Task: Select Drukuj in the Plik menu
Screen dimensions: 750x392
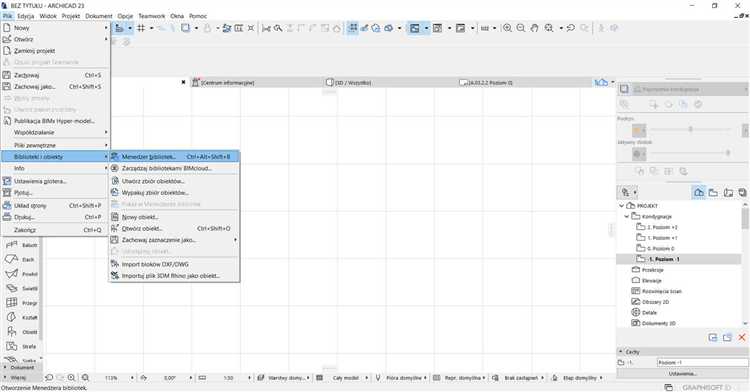Action: tap(55, 217)
